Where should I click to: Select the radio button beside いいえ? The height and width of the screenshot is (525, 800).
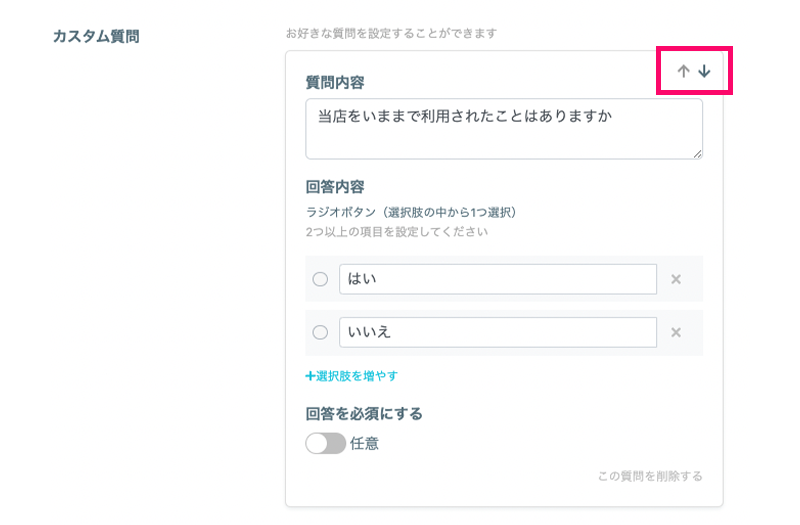click(320, 333)
